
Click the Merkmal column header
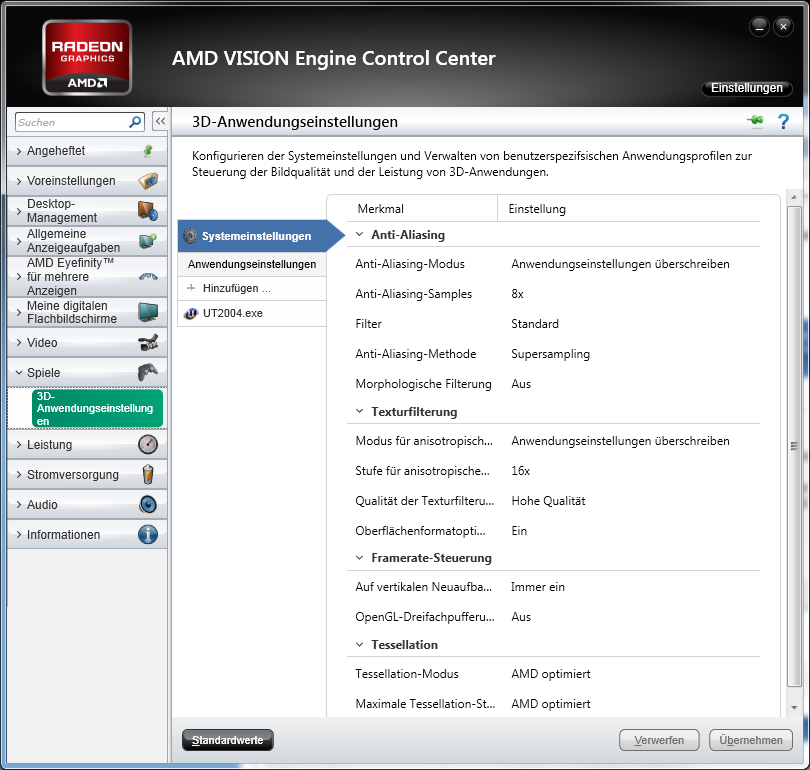click(x=380, y=209)
